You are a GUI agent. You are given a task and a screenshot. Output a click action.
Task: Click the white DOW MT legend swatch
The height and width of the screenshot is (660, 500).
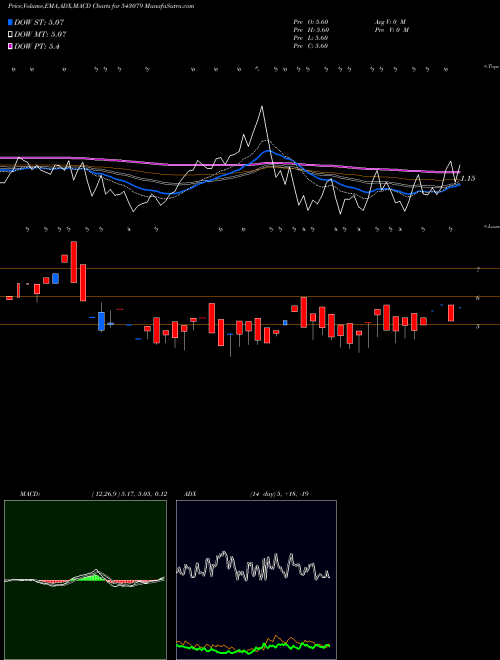click(x=10, y=35)
